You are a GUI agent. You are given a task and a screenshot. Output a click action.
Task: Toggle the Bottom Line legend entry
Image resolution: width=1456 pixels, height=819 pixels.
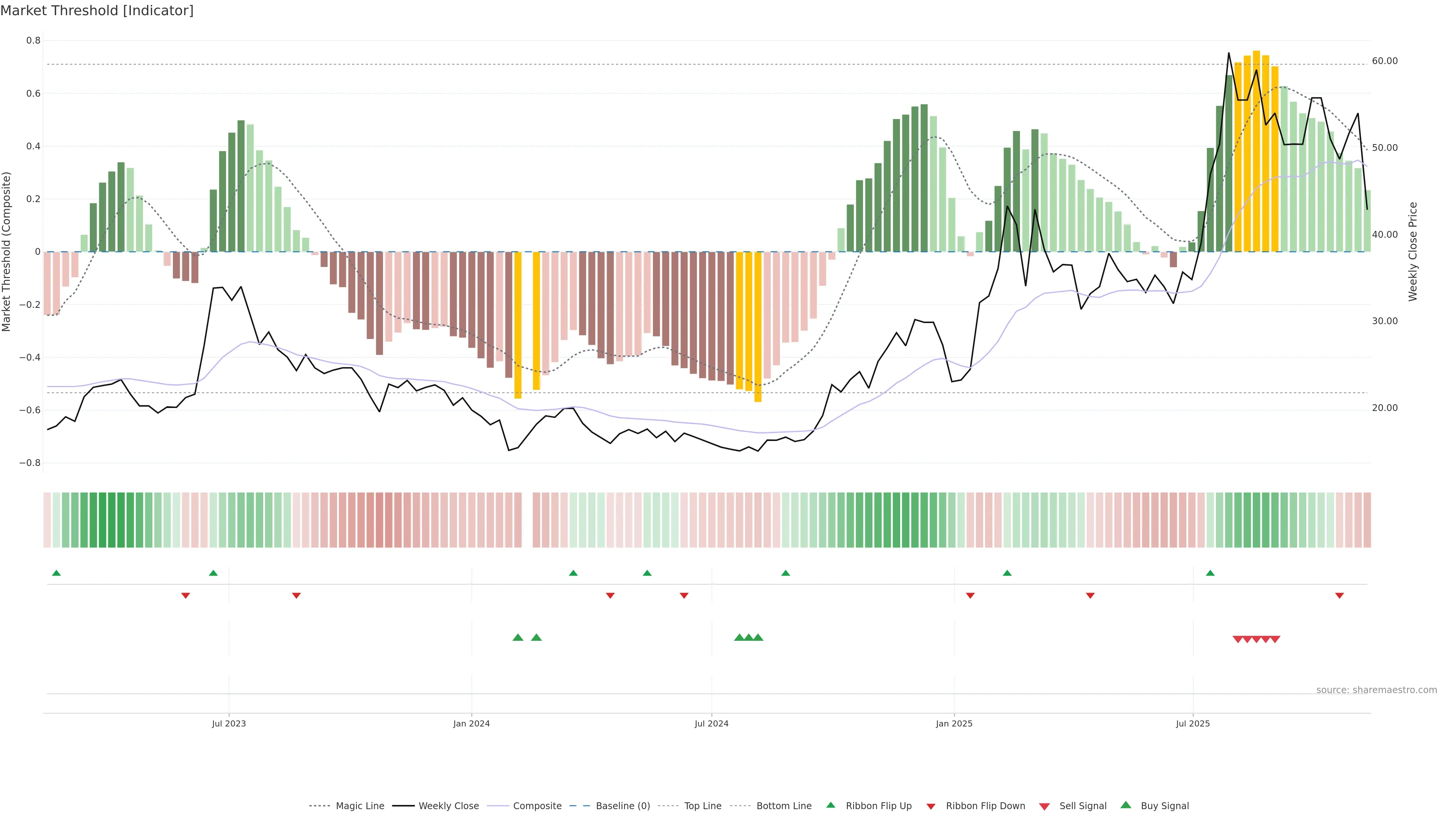pyautogui.click(x=783, y=806)
